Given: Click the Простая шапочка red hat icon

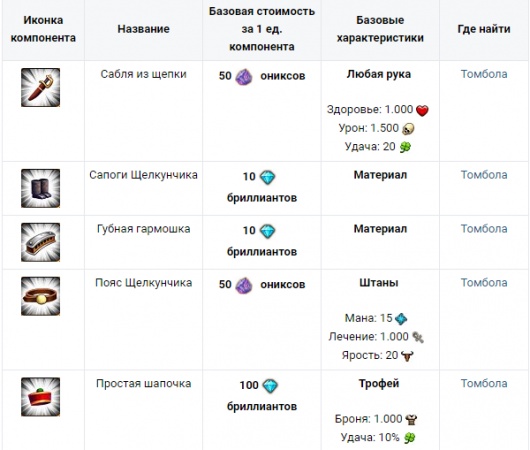Looking at the screenshot, I should click(x=41, y=397).
